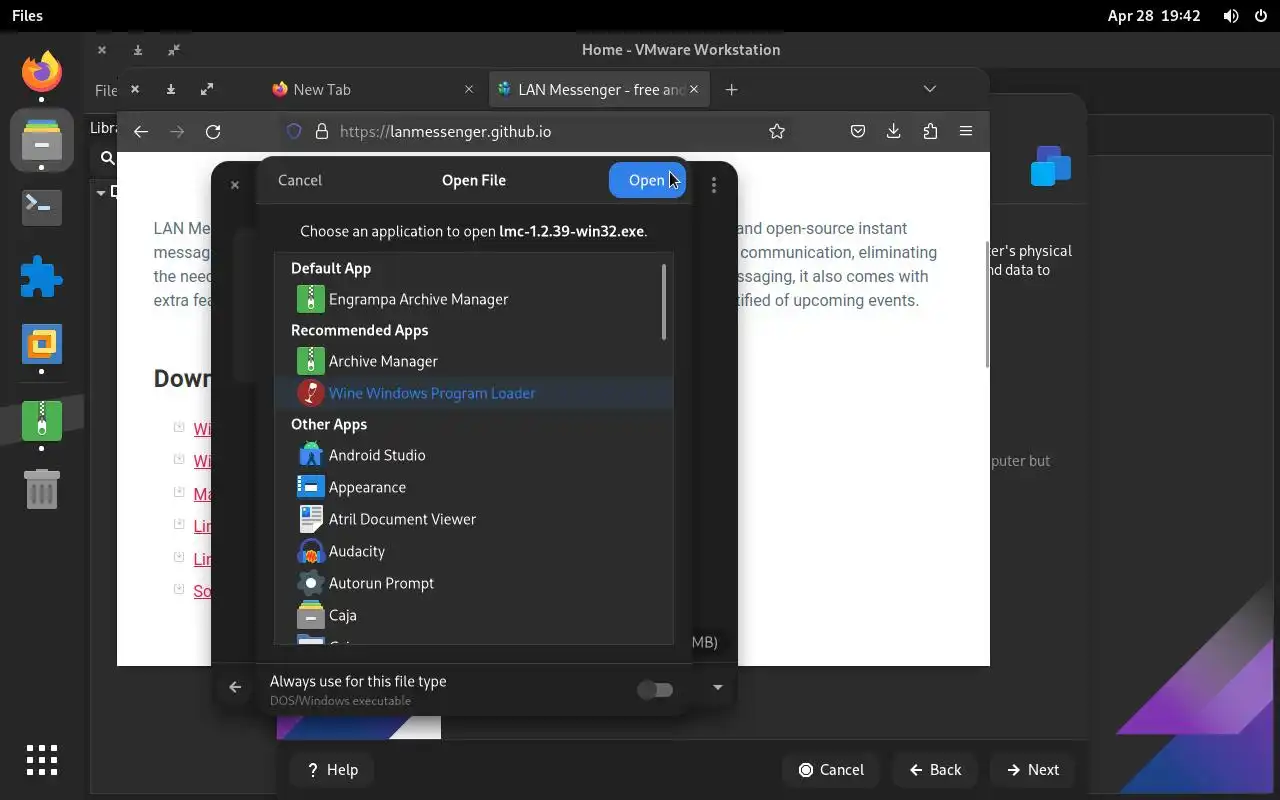Click the blue Open button
The width and height of the screenshot is (1280, 800).
647,180
